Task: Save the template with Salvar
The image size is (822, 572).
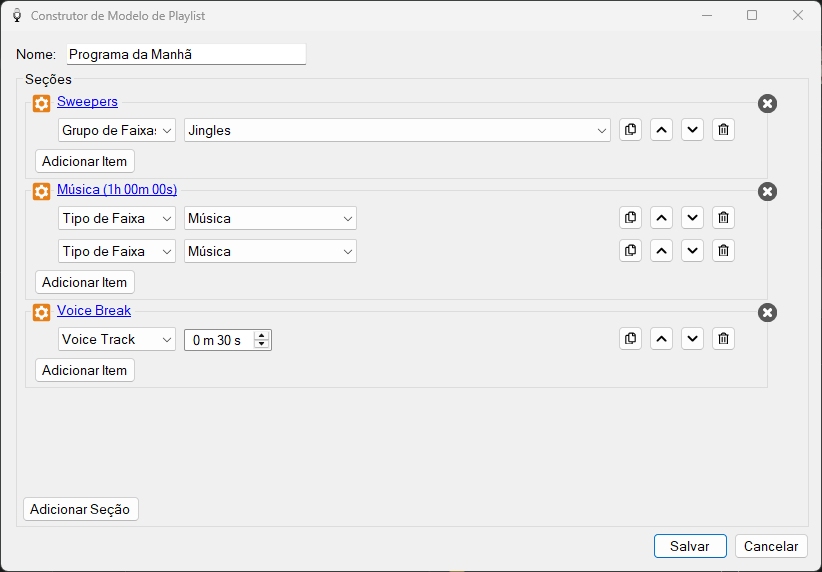Action: pyautogui.click(x=690, y=546)
